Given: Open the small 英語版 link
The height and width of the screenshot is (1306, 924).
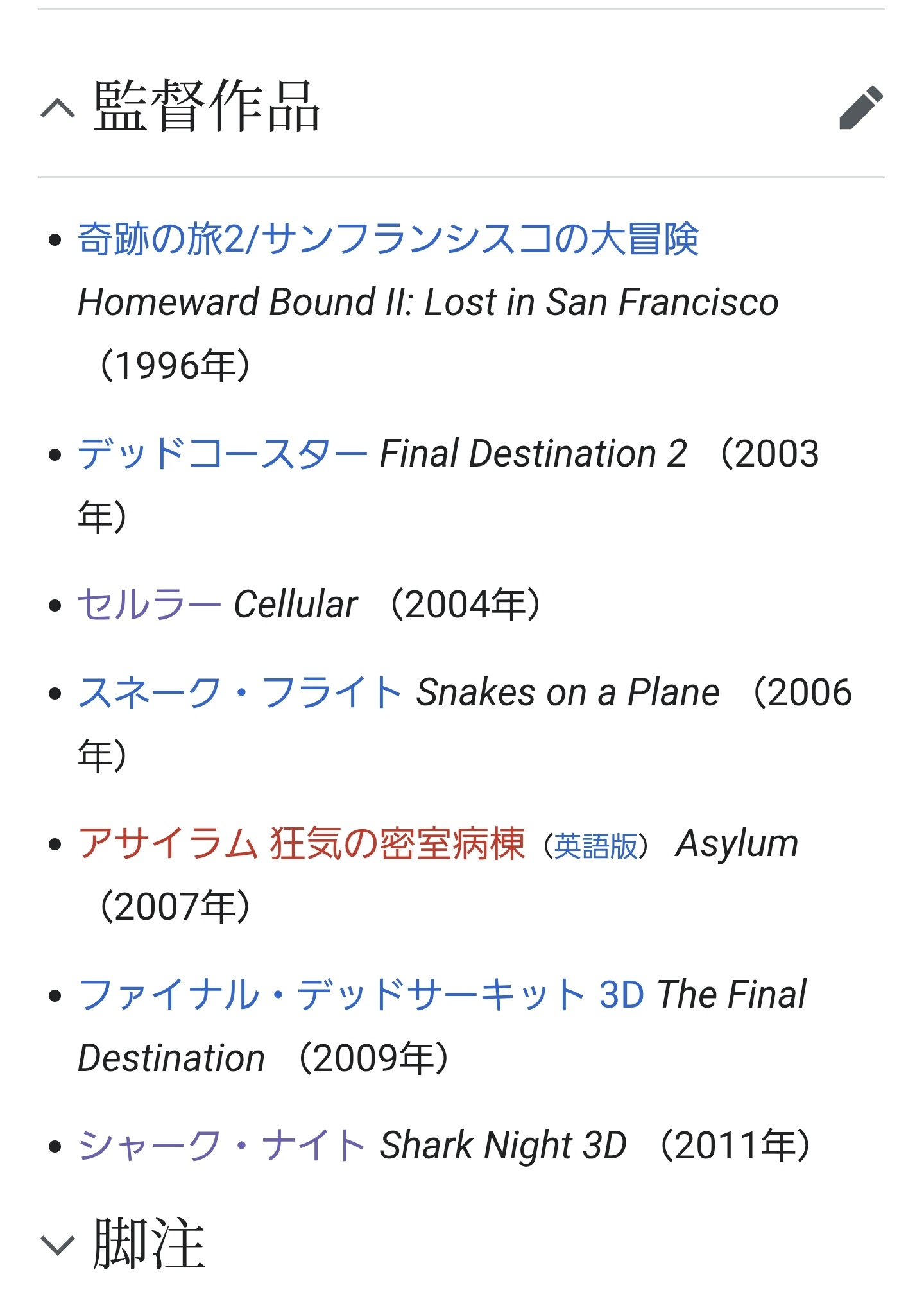Looking at the screenshot, I should 596,846.
